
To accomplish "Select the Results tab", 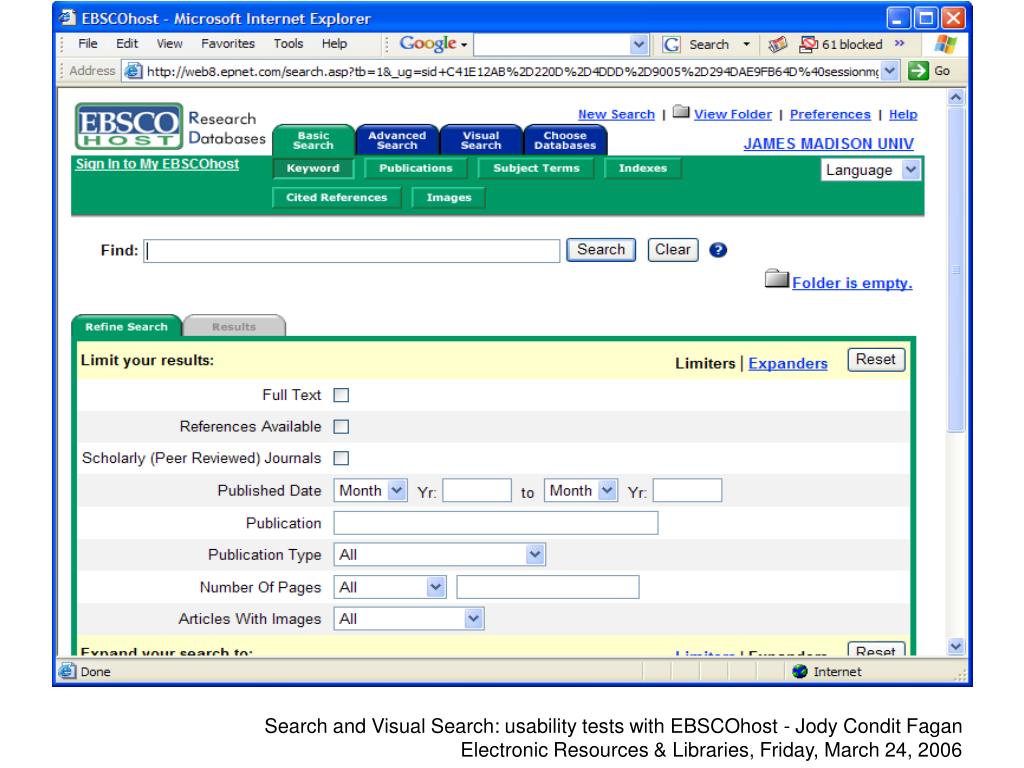I will pyautogui.click(x=234, y=326).
